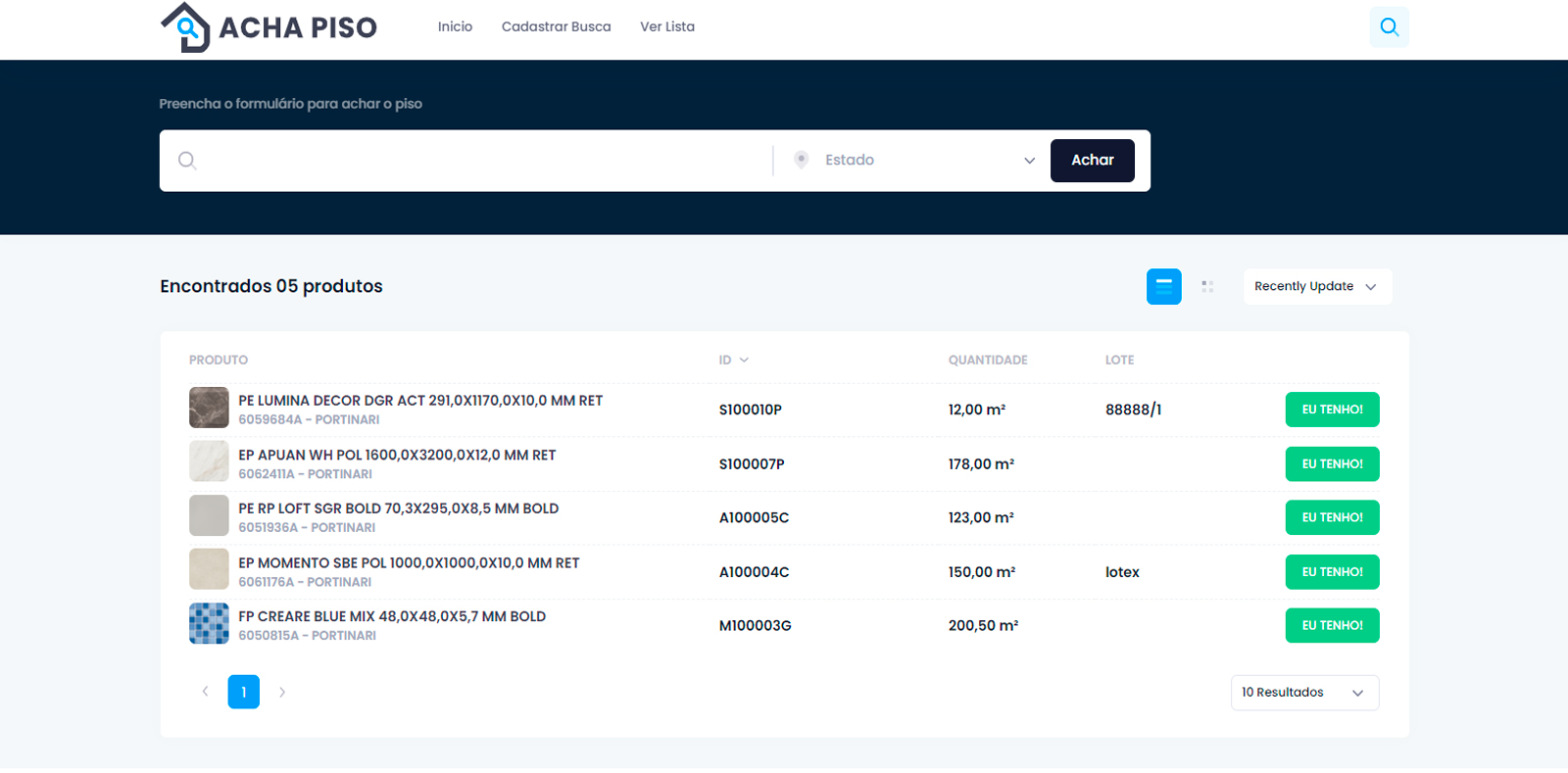Click EU TENHO! for PE LUMINA DECOR
This screenshot has width=1568, height=773.
tap(1332, 410)
